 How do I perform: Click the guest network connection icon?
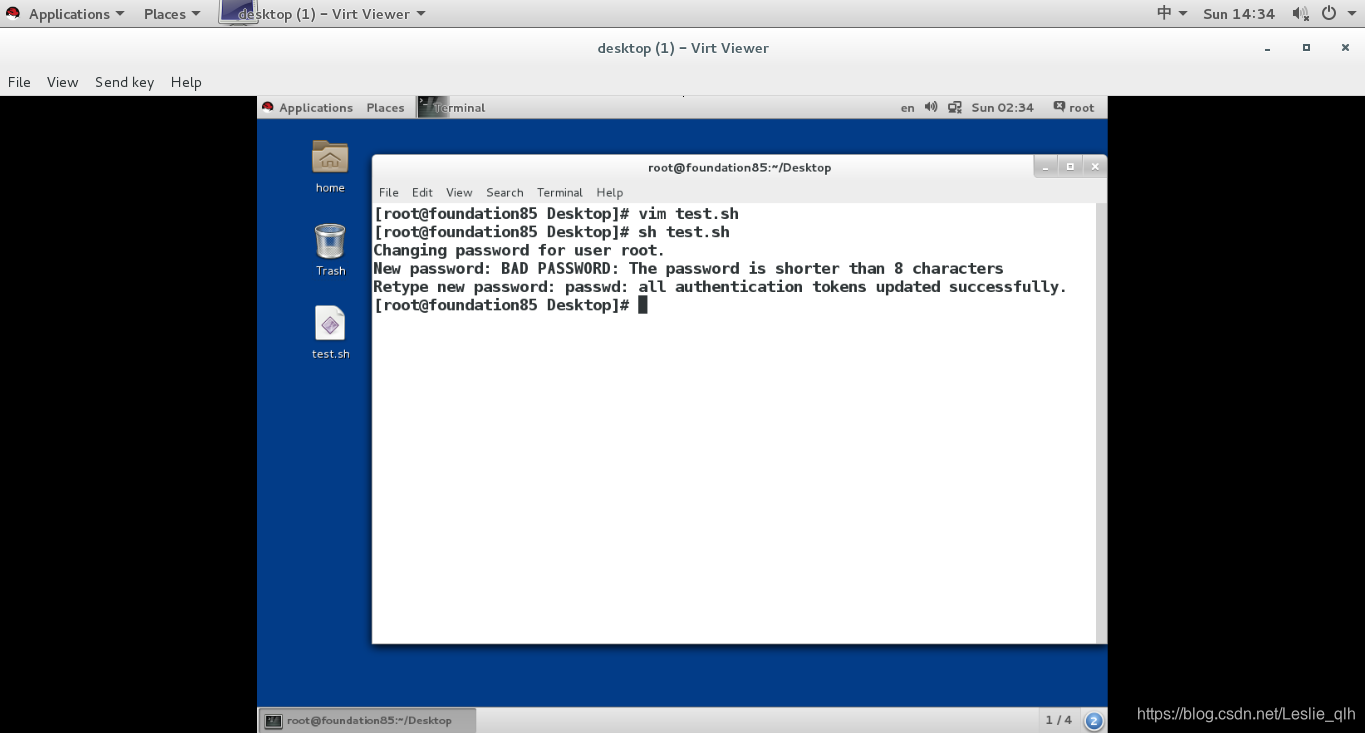click(955, 107)
